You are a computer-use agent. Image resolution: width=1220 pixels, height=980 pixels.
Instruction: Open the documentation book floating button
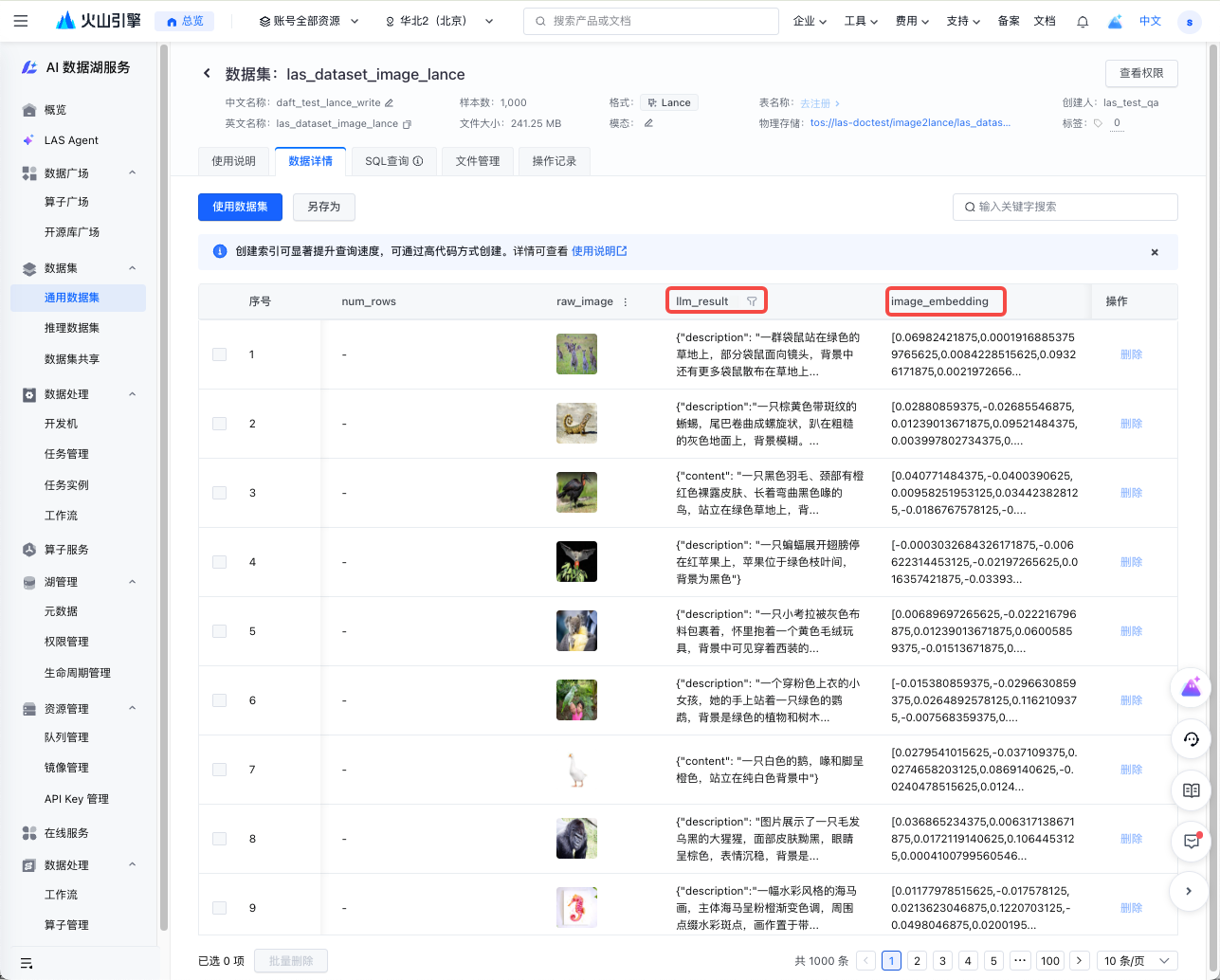1192,789
